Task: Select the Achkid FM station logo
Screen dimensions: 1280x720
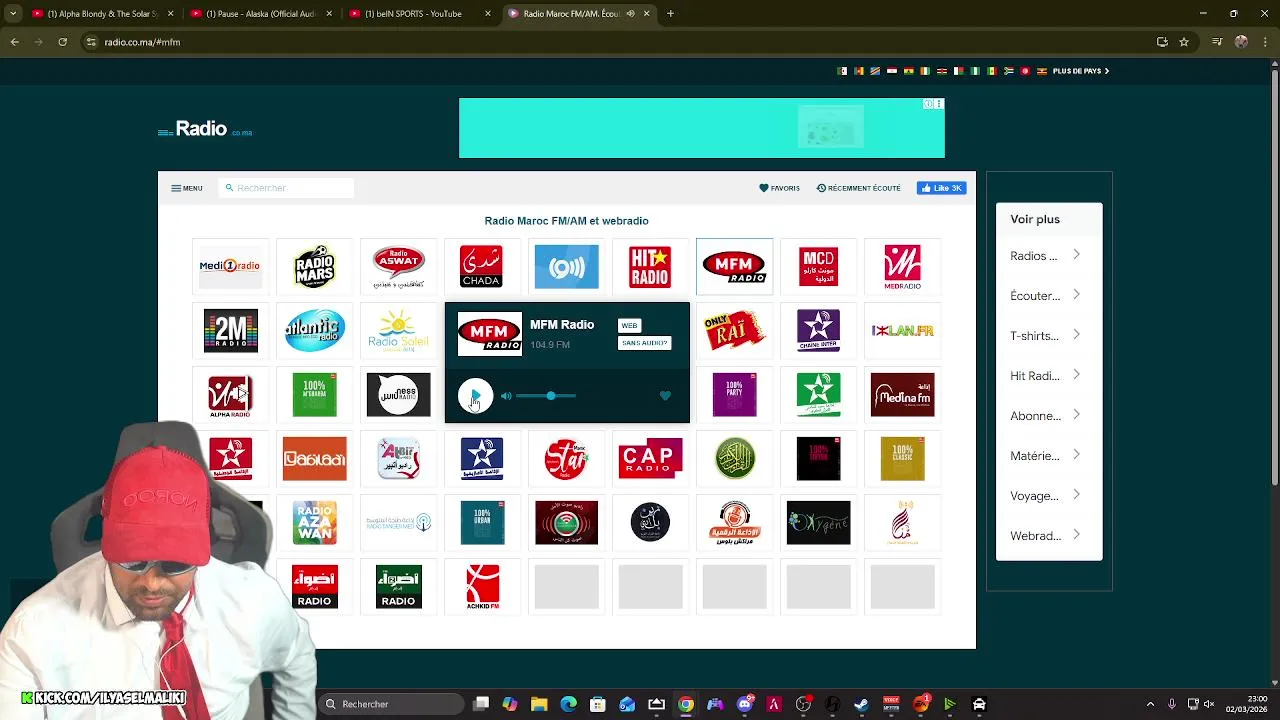Action: [x=482, y=587]
